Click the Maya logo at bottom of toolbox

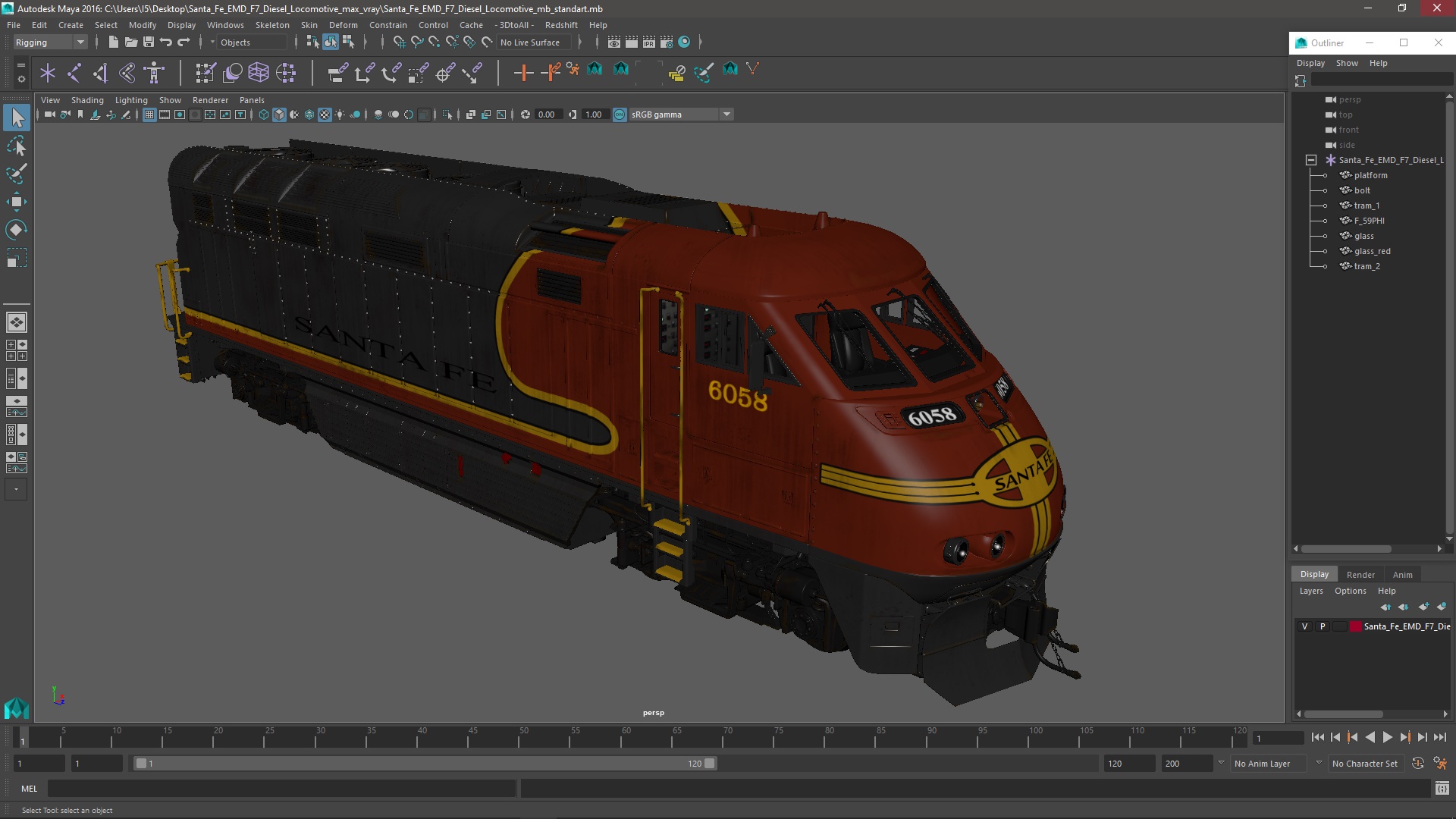click(x=17, y=708)
